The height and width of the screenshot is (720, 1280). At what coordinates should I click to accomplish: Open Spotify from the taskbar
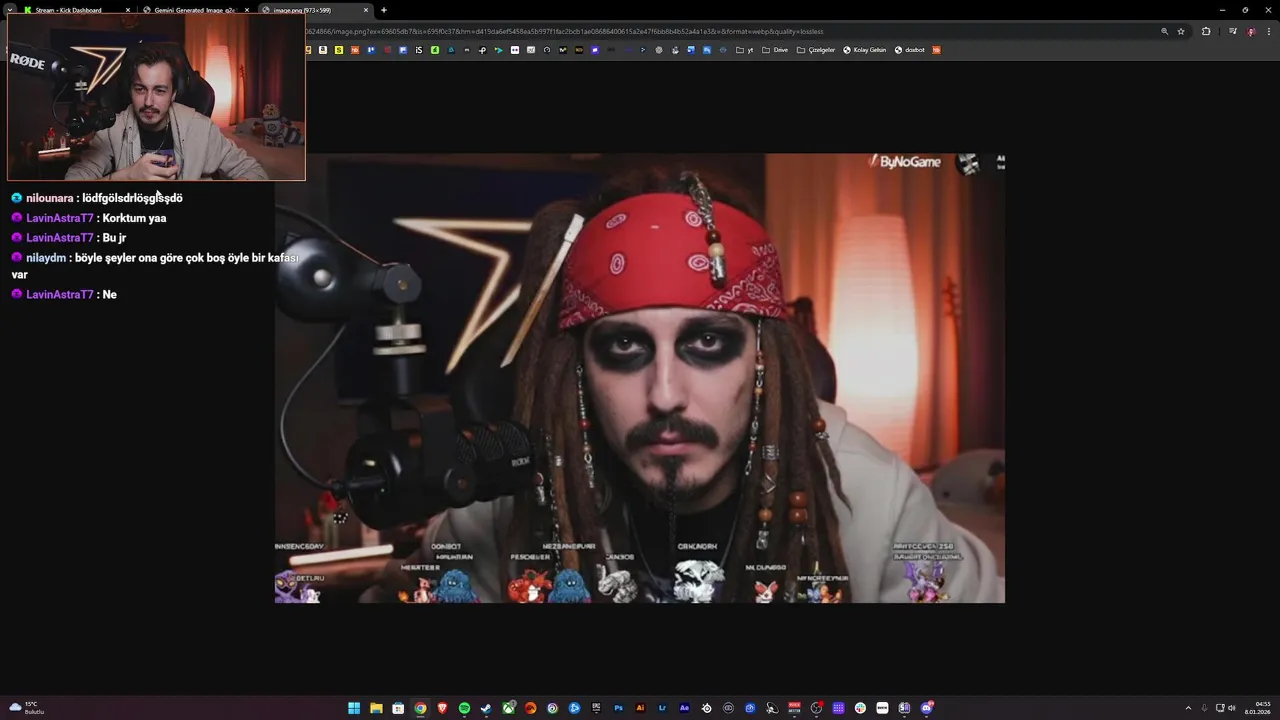pyautogui.click(x=464, y=708)
